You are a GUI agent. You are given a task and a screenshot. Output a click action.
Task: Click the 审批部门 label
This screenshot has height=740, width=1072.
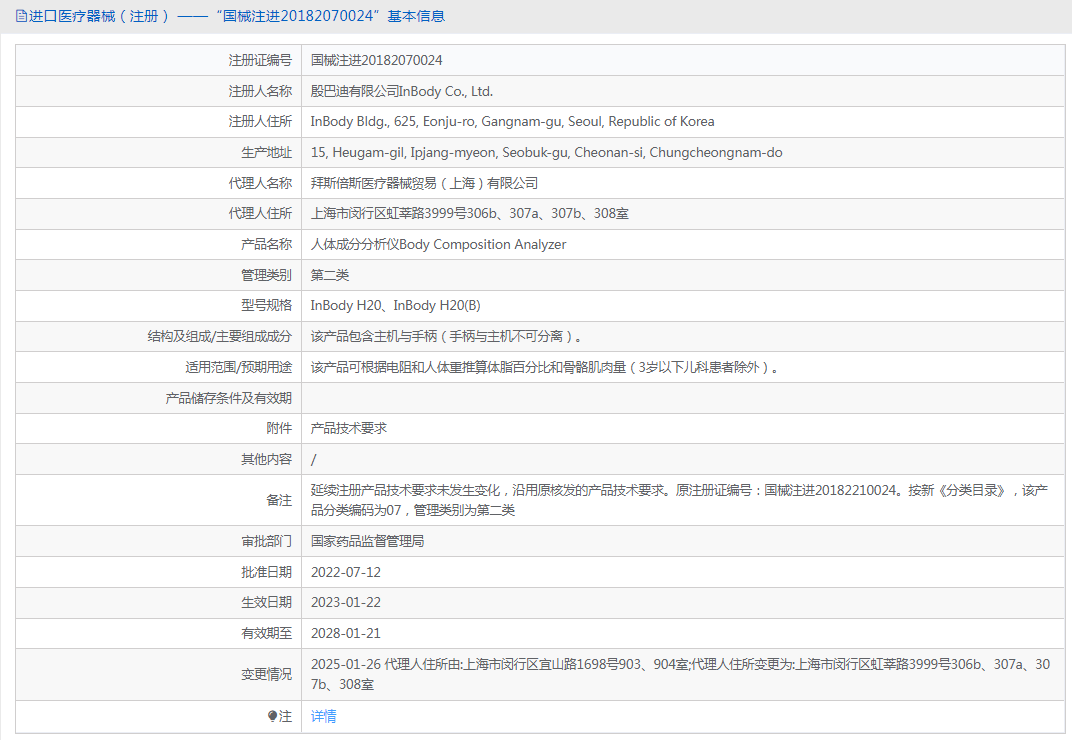click(266, 541)
